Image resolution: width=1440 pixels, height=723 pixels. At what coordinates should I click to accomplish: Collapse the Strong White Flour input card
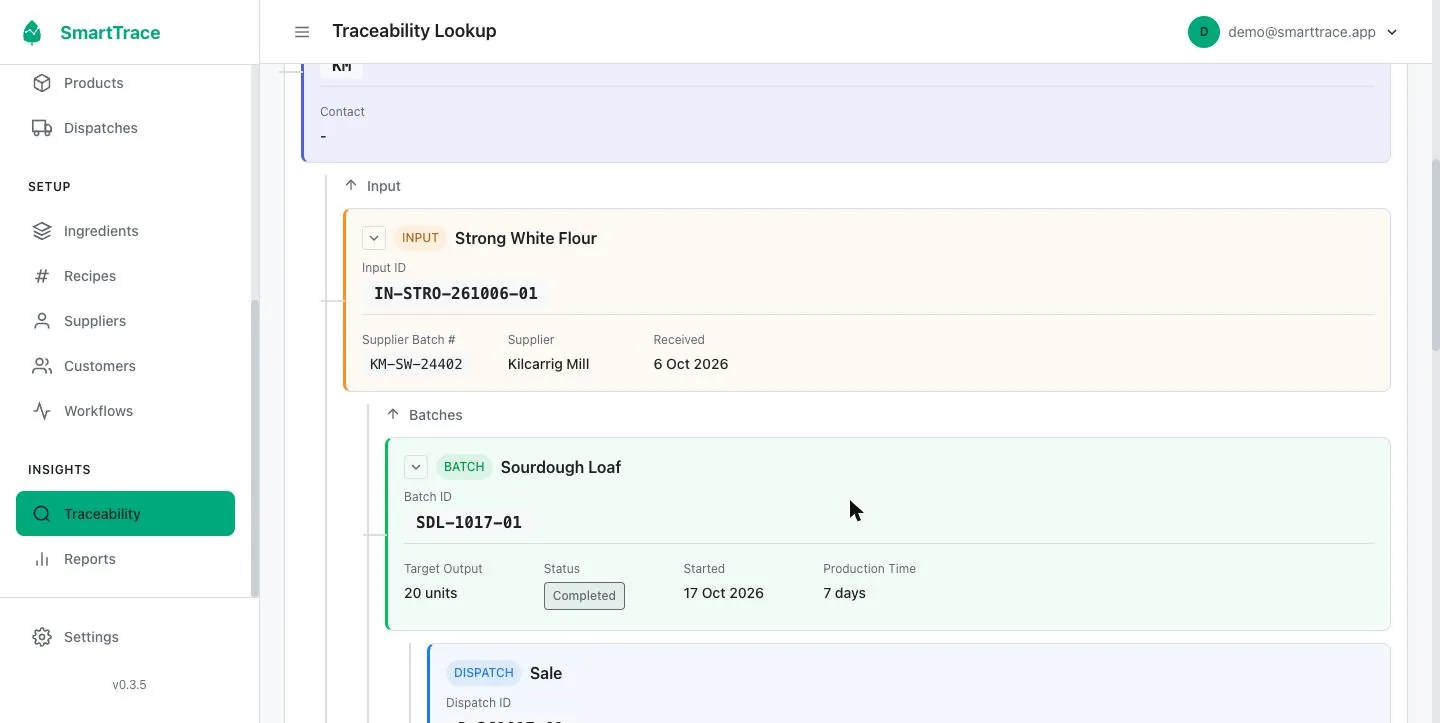point(374,238)
